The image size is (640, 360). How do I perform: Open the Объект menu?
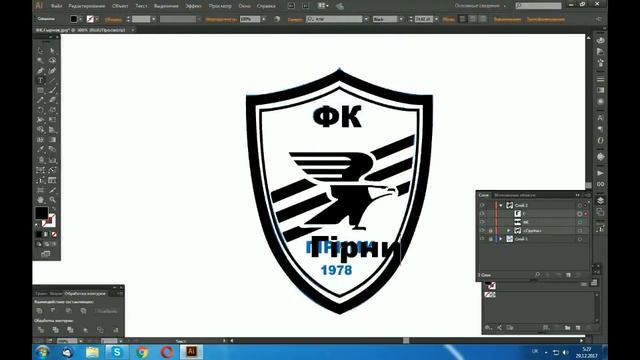click(120, 6)
